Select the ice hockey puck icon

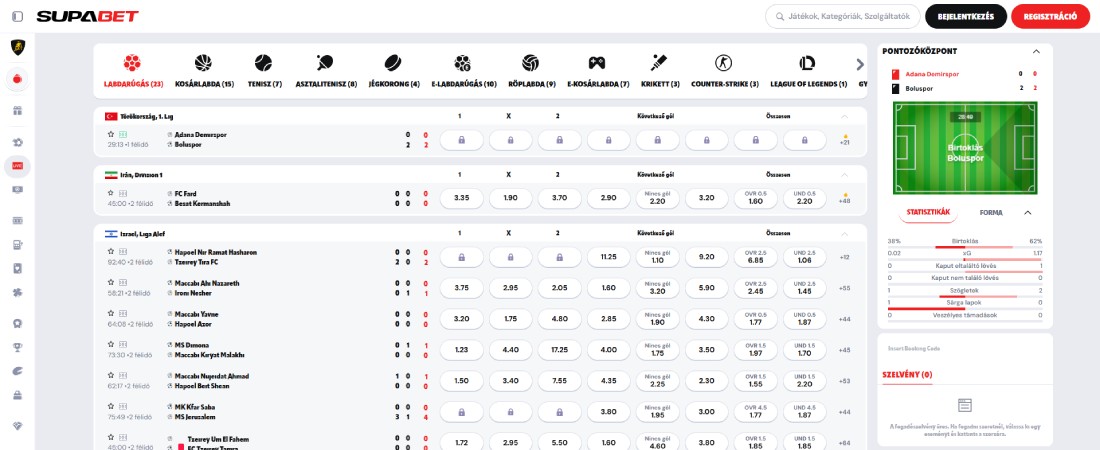click(394, 63)
